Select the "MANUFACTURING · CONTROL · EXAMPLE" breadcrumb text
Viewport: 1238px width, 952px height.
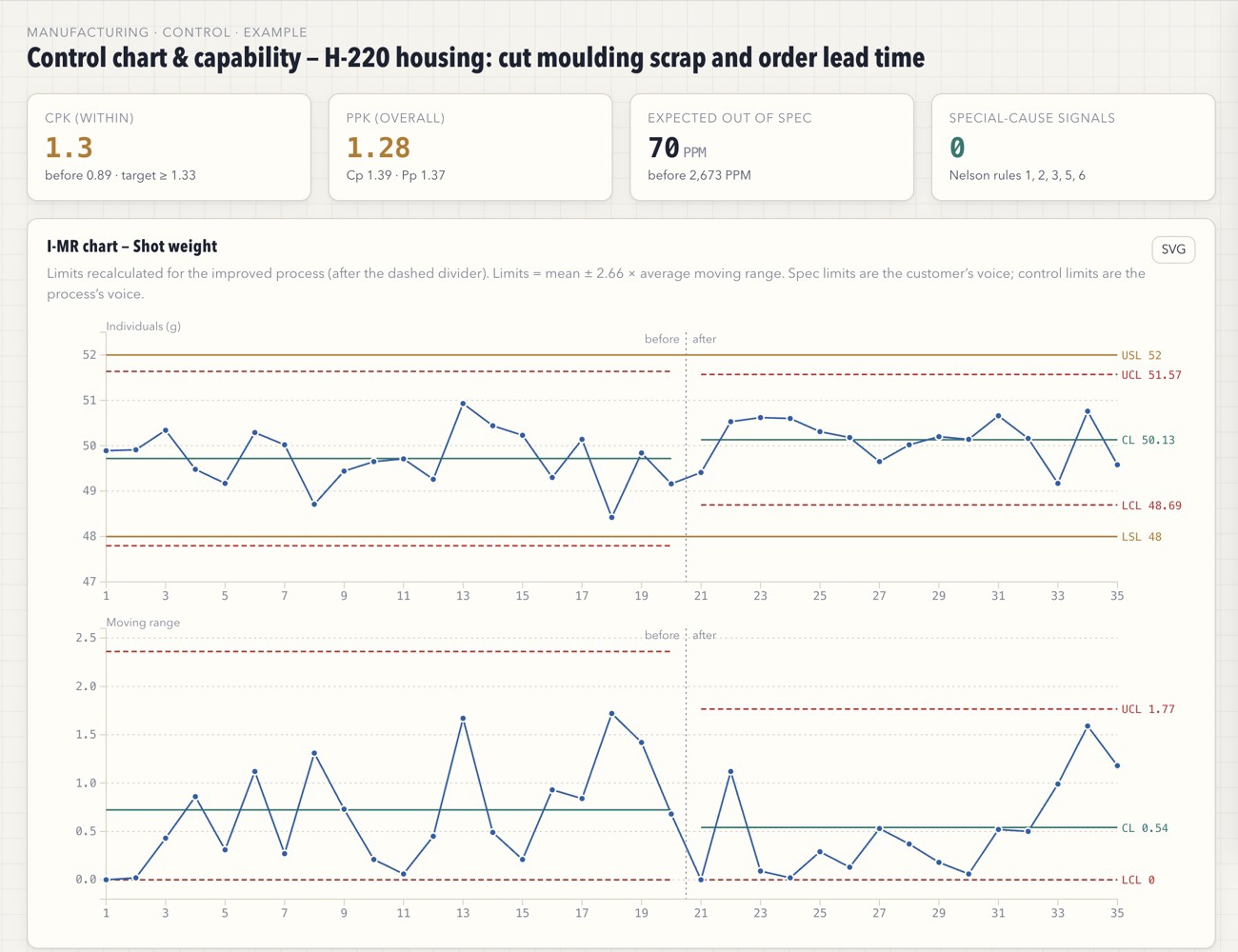click(x=167, y=32)
